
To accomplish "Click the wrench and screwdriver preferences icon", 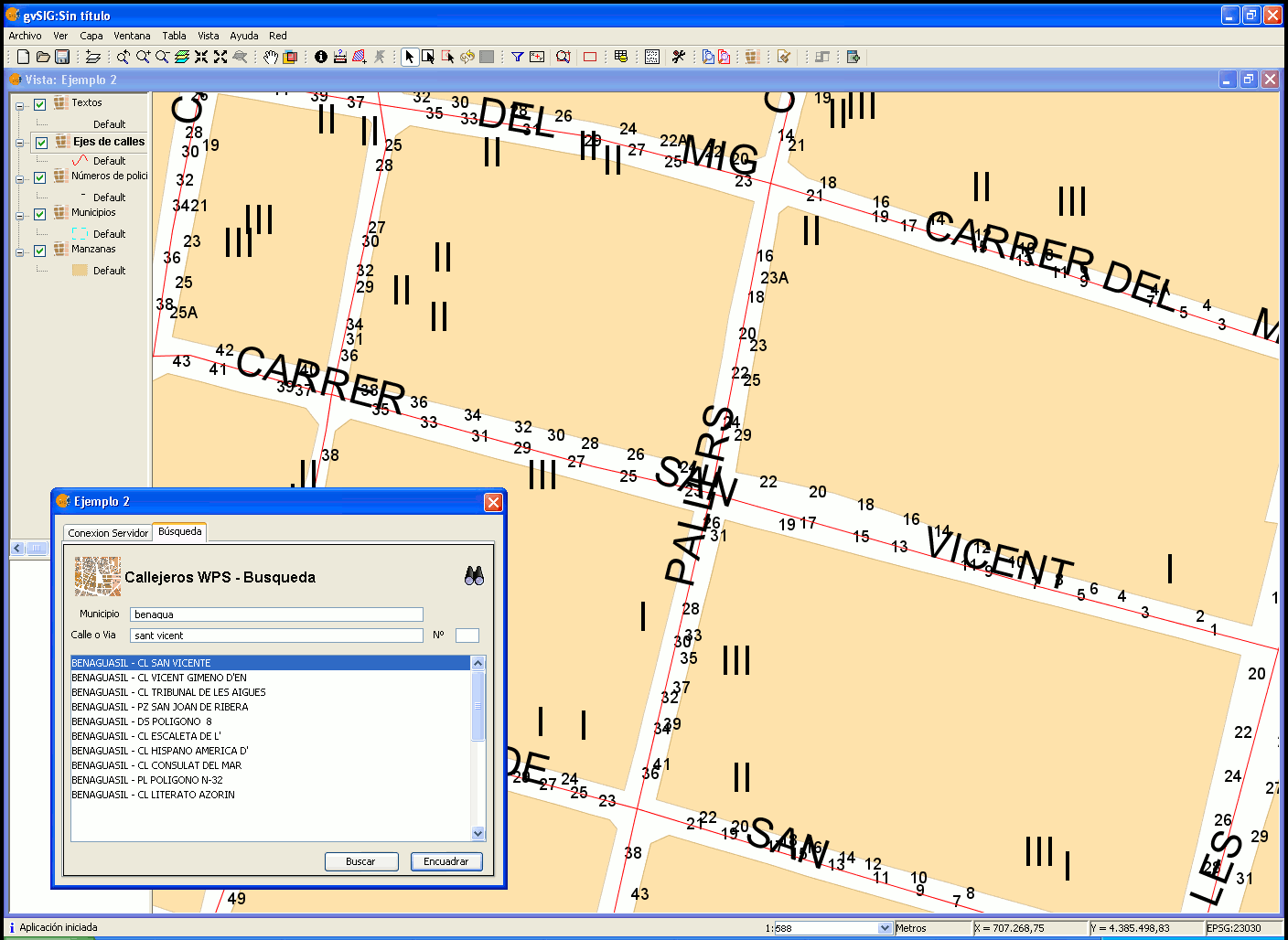I will click(679, 57).
